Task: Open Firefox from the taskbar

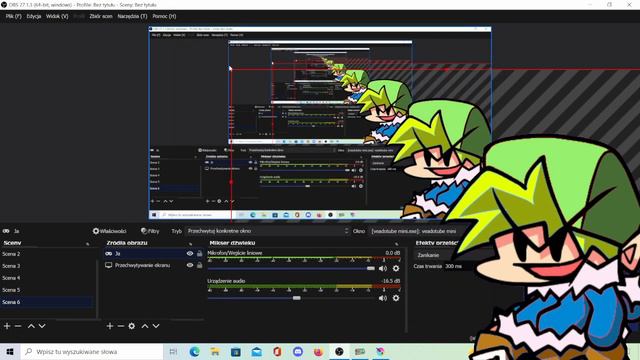Action: pyautogui.click(x=318, y=351)
